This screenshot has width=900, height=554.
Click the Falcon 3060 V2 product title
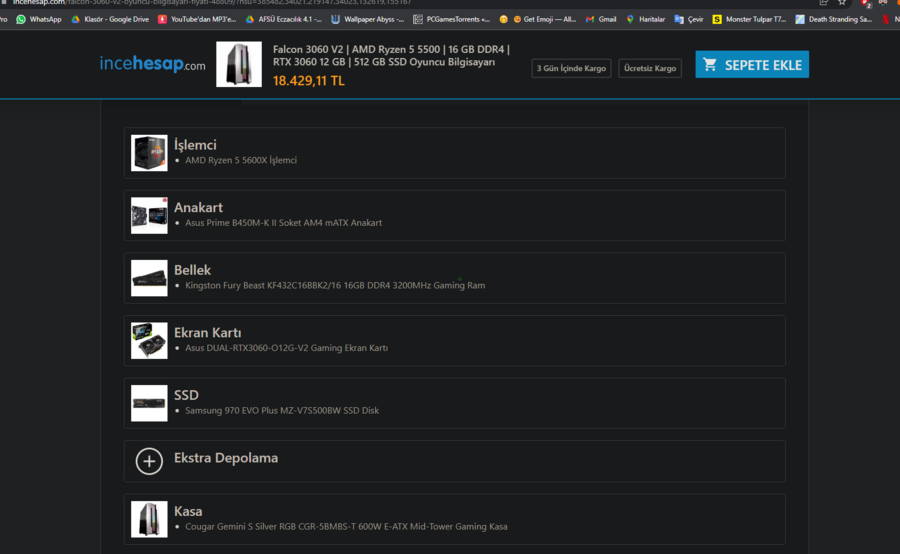pyautogui.click(x=391, y=56)
